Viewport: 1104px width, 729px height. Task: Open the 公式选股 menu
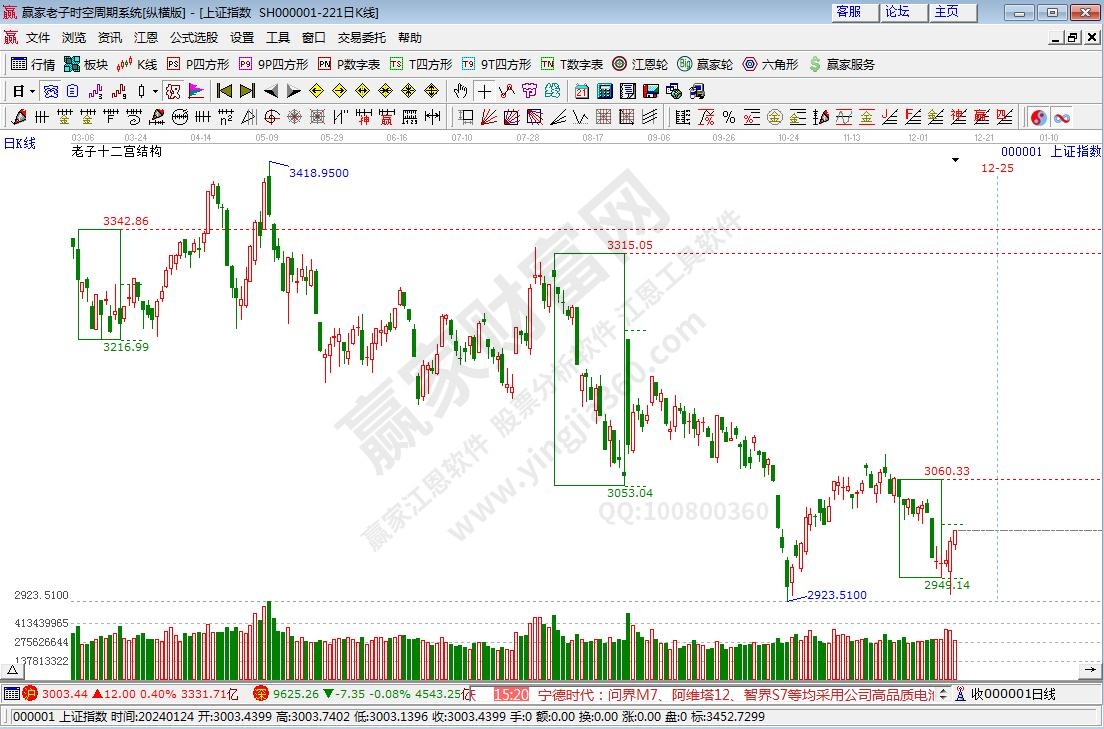pyautogui.click(x=193, y=38)
